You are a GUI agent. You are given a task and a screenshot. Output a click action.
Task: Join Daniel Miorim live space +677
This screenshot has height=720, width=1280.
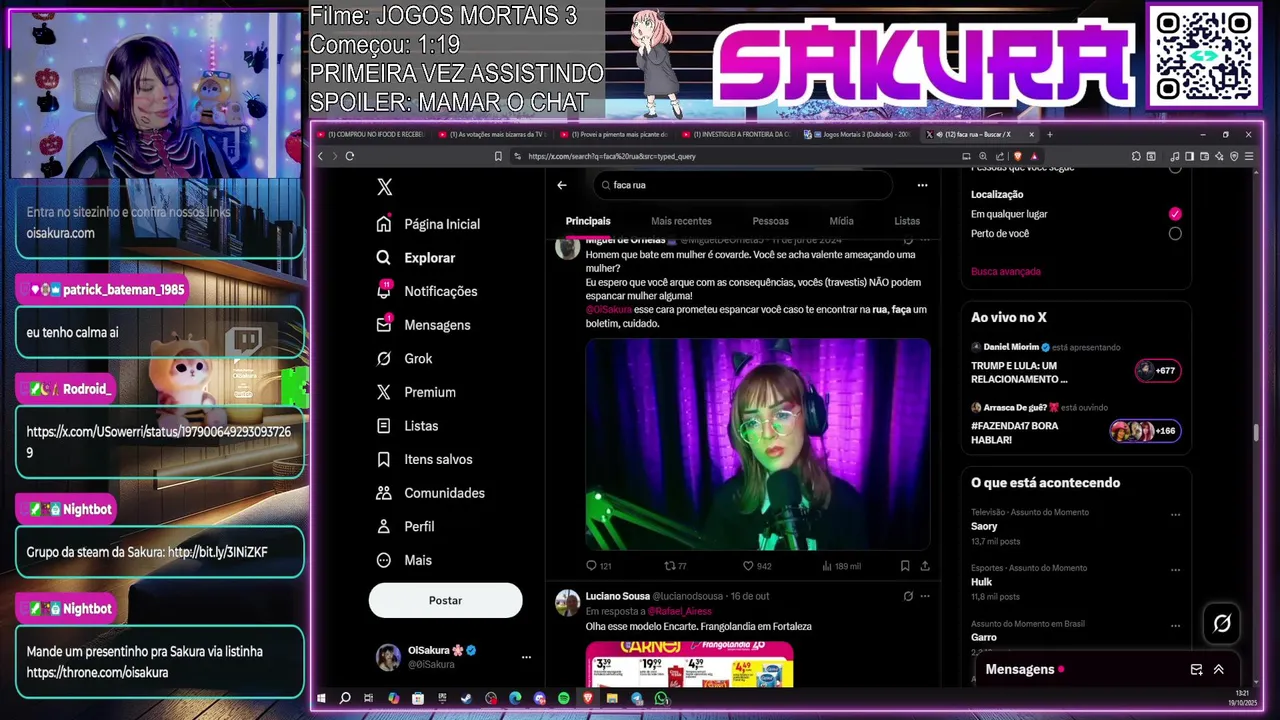pyautogui.click(x=1158, y=370)
